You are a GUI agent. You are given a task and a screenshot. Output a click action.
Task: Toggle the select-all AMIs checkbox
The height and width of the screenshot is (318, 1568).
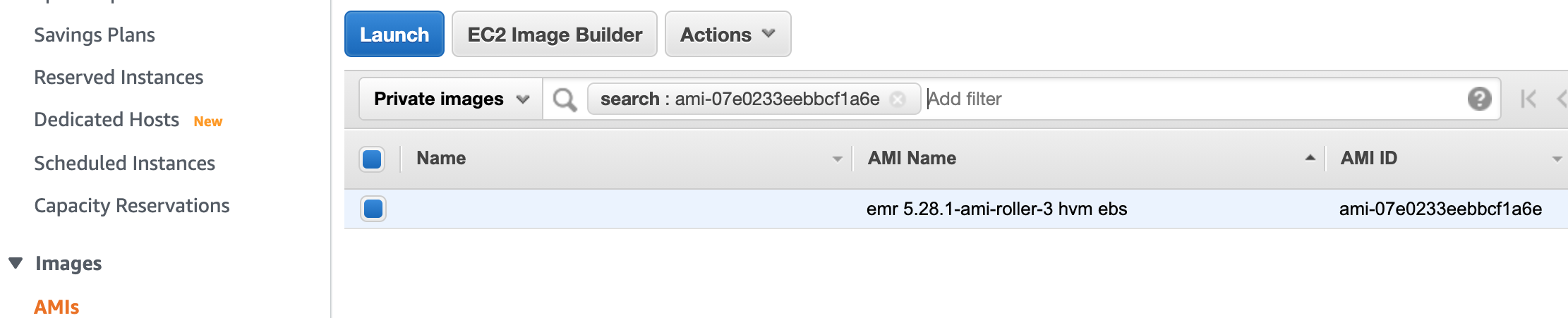372,159
